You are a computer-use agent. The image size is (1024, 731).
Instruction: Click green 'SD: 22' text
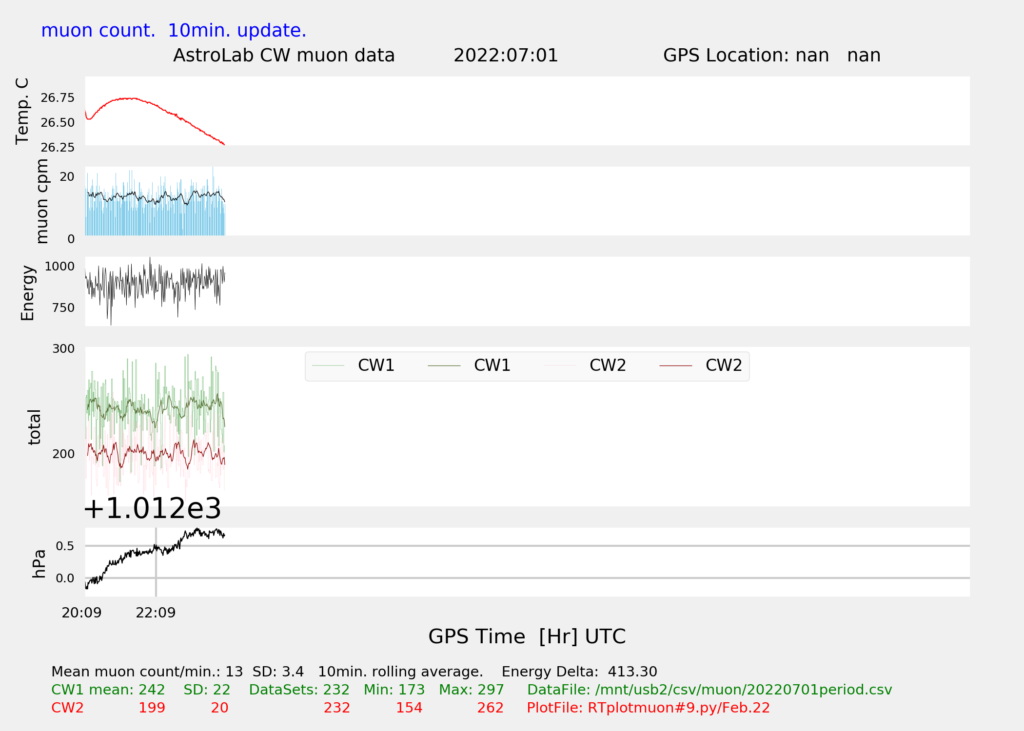tap(207, 690)
